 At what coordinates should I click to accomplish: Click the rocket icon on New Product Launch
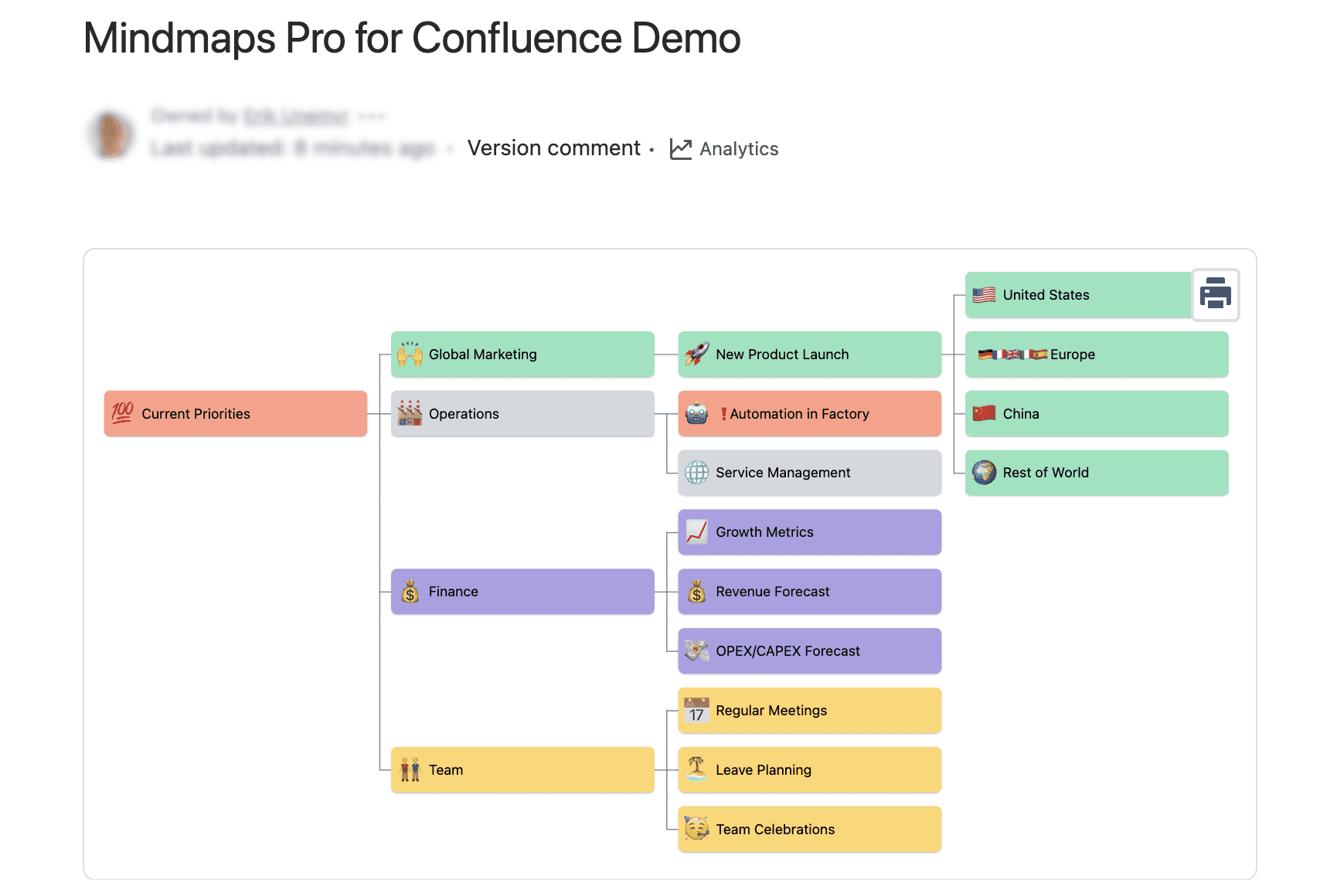pyautogui.click(x=697, y=355)
